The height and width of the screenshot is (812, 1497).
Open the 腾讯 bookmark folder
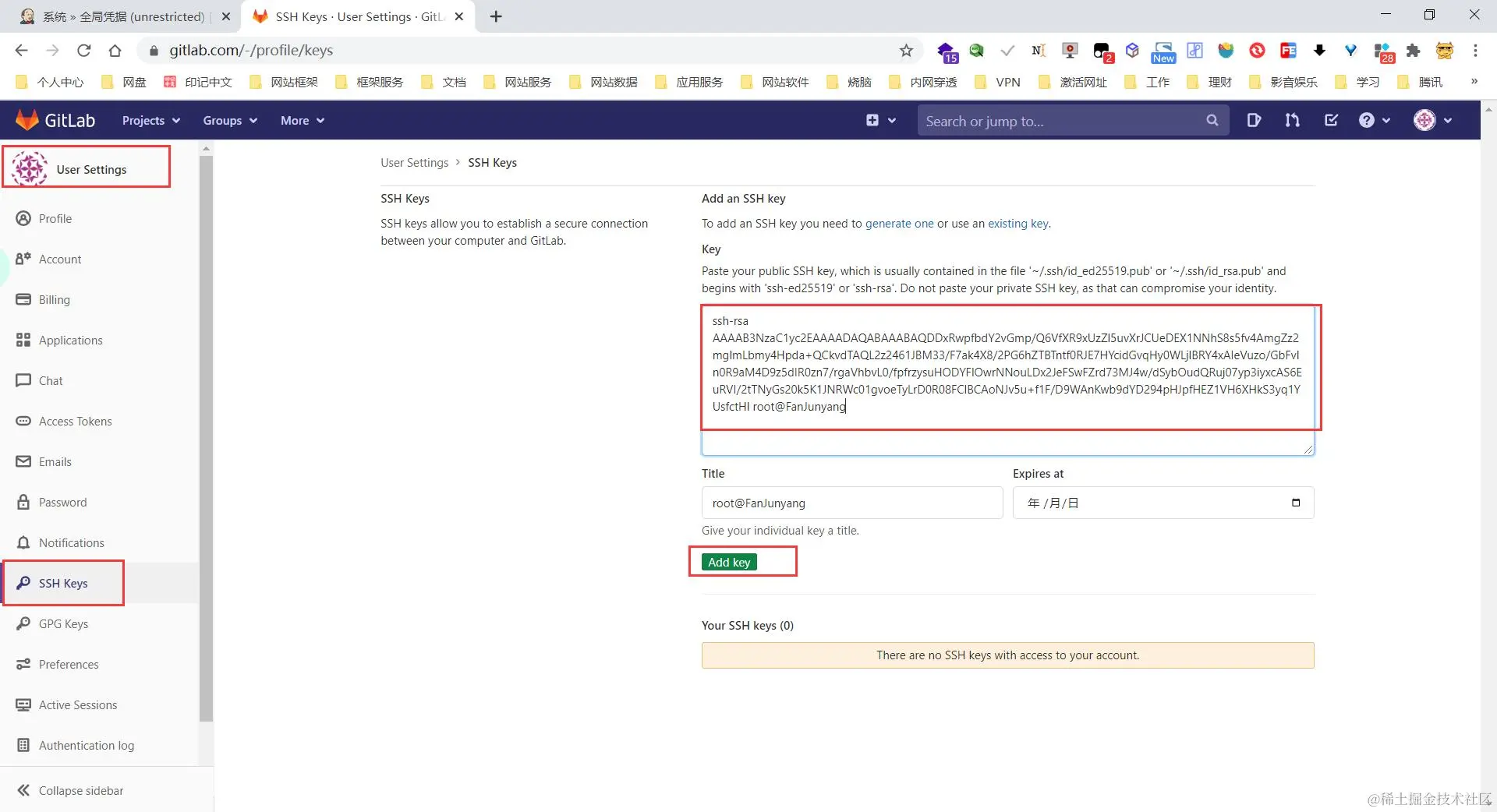[1420, 82]
